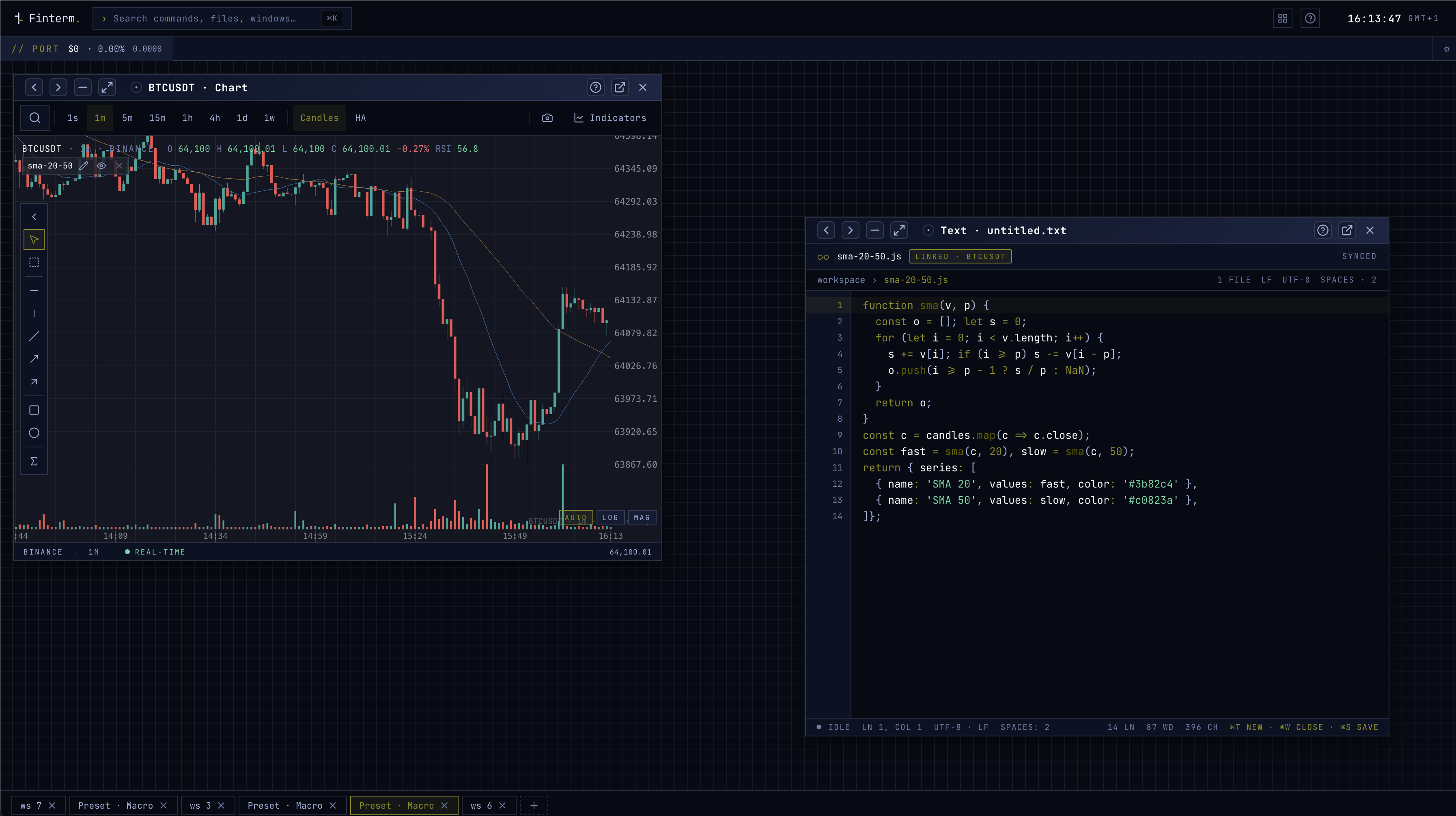Image resolution: width=1456 pixels, height=816 pixels.
Task: Open the symbol search magnifier in Chart
Action: [x=34, y=118]
